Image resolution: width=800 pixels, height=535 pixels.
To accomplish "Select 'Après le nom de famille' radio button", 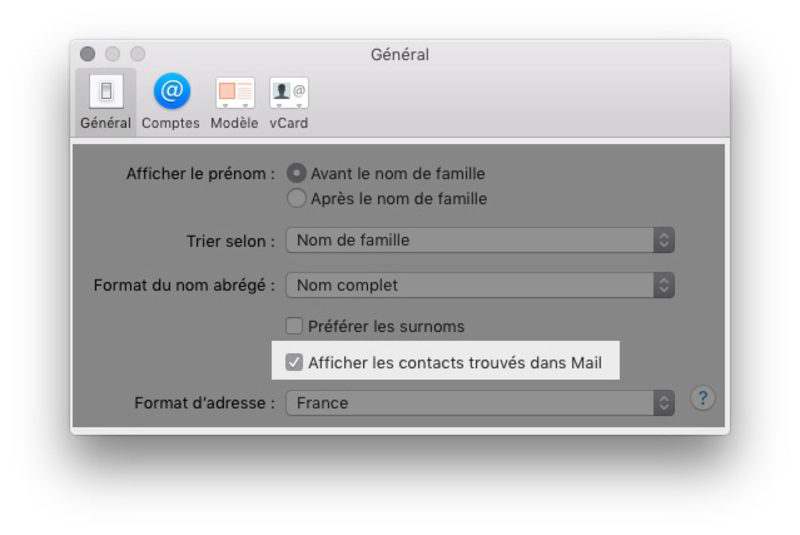I will [296, 198].
